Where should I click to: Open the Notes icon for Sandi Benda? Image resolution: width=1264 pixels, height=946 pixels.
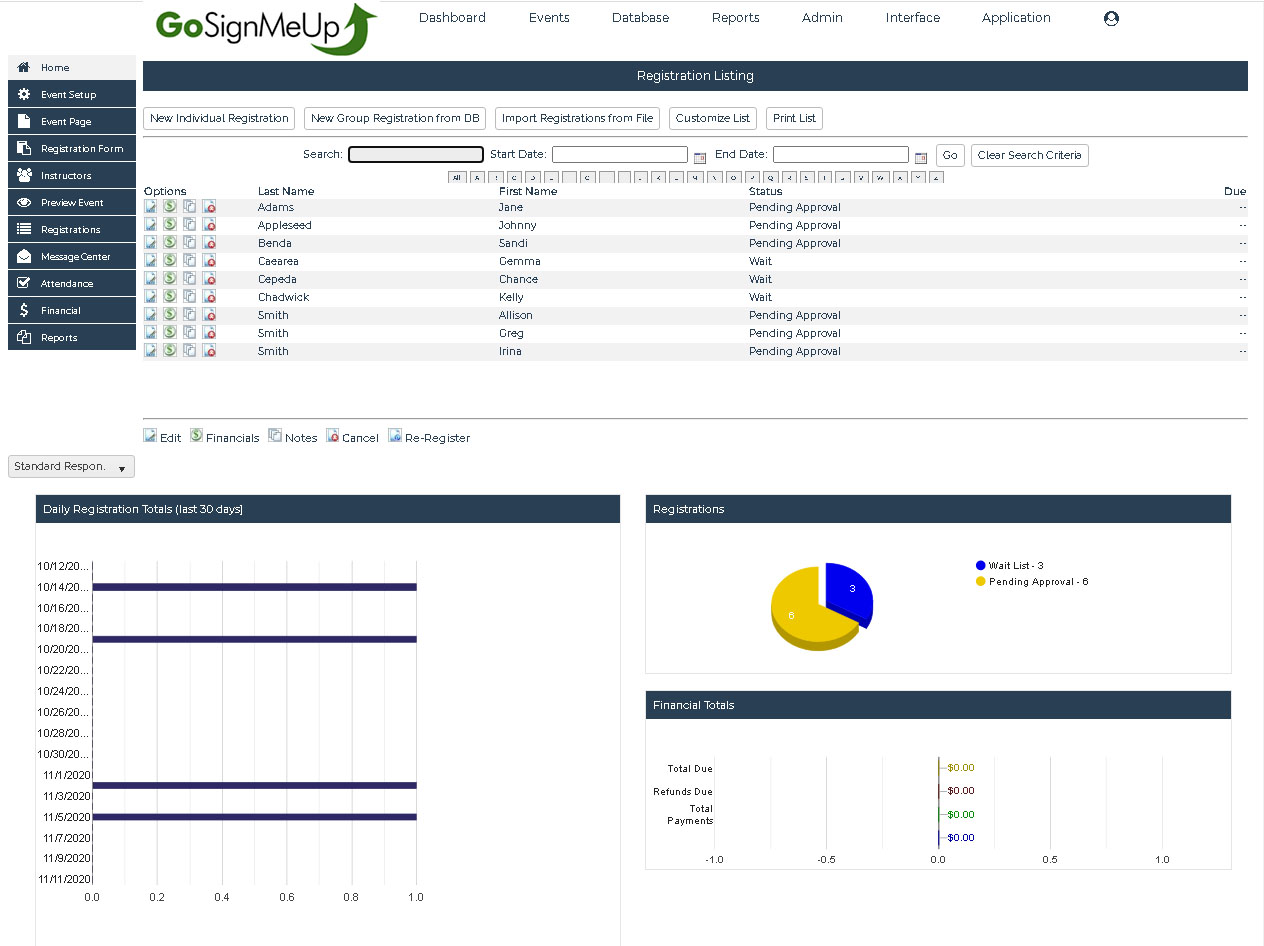click(x=189, y=243)
